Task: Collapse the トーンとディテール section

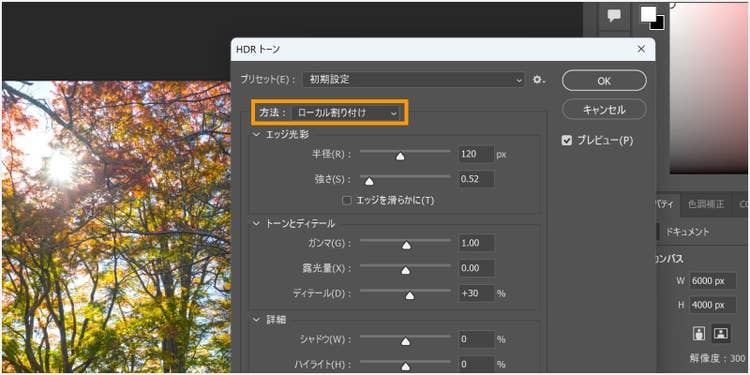Action: point(256,224)
